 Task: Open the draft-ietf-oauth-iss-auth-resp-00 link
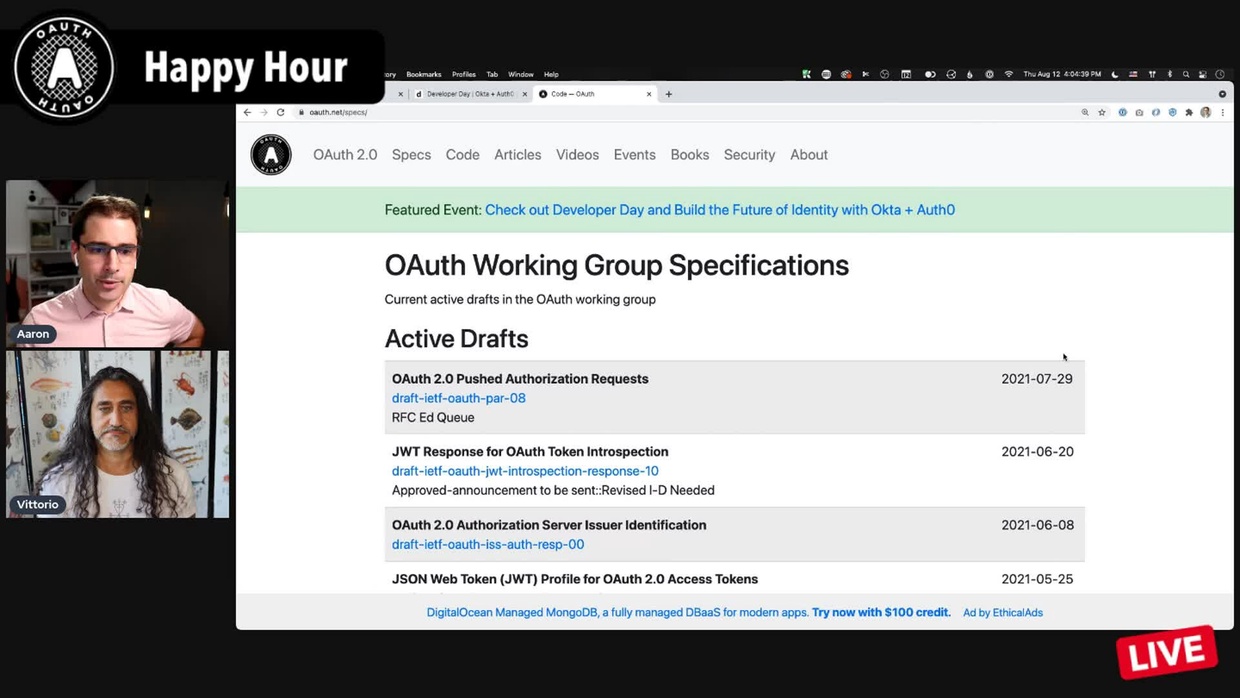click(488, 544)
